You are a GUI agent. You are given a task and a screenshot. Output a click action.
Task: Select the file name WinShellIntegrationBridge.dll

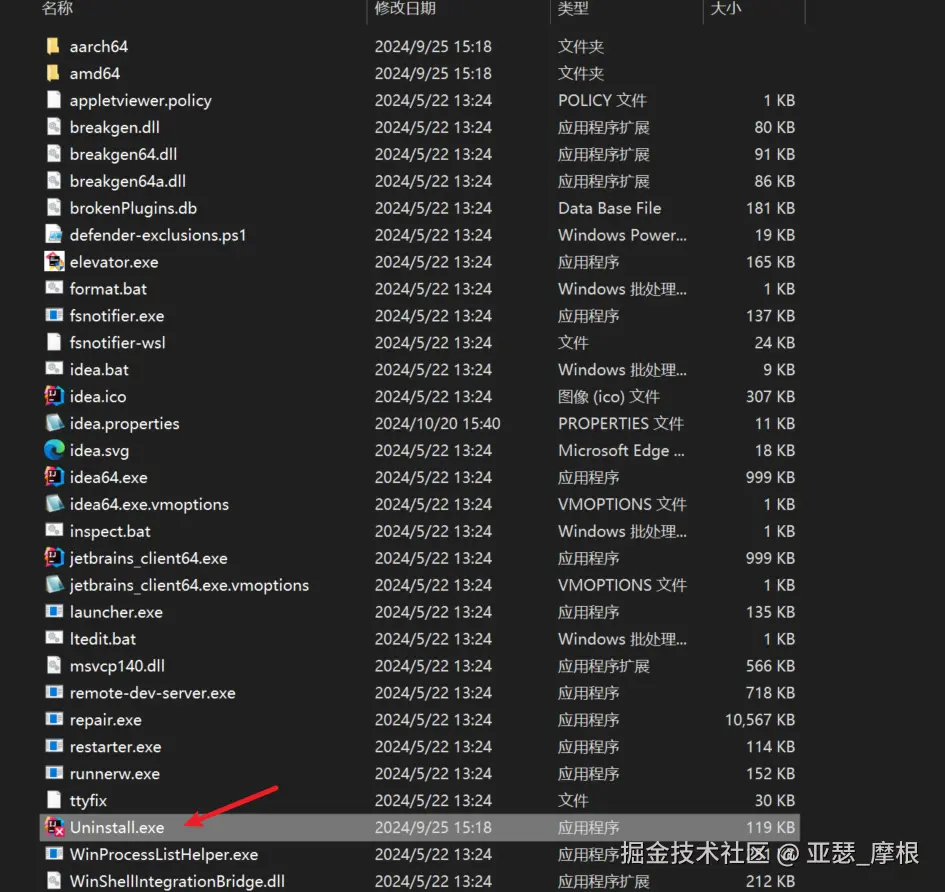tap(177, 881)
